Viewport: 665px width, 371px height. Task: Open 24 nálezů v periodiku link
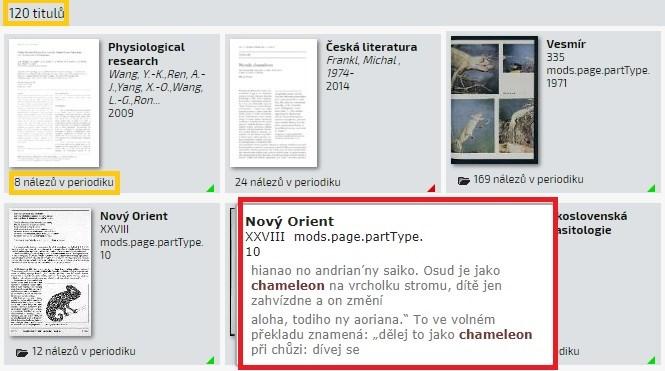point(288,182)
